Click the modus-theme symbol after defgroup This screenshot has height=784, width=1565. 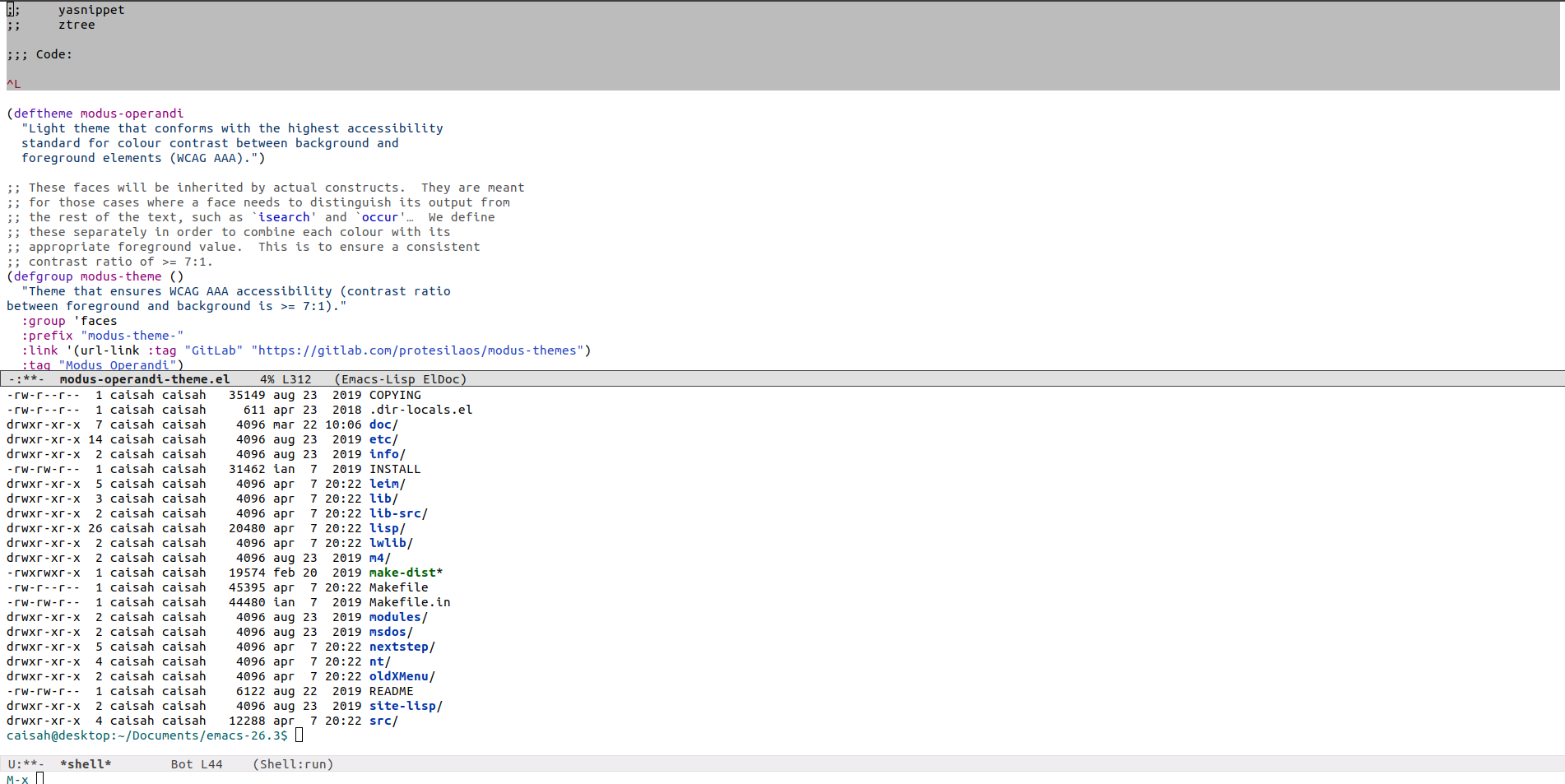pos(121,276)
